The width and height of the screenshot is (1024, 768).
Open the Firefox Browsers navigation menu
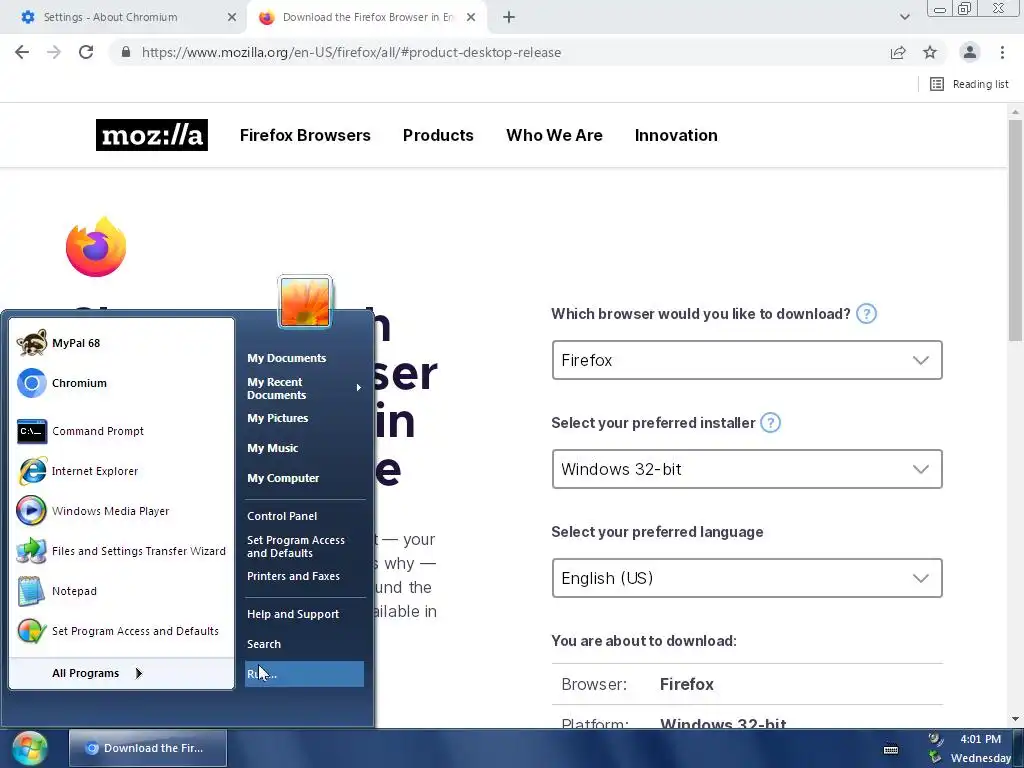tap(305, 135)
